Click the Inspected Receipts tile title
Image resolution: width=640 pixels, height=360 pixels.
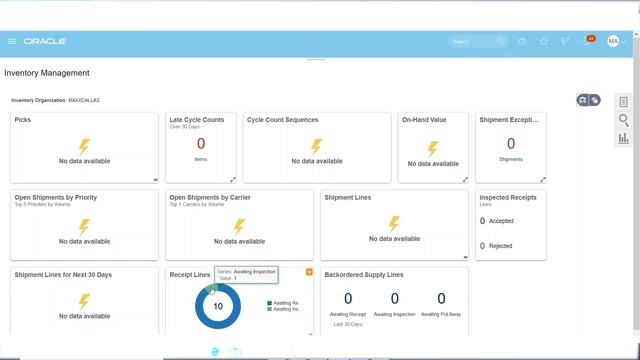click(x=508, y=197)
